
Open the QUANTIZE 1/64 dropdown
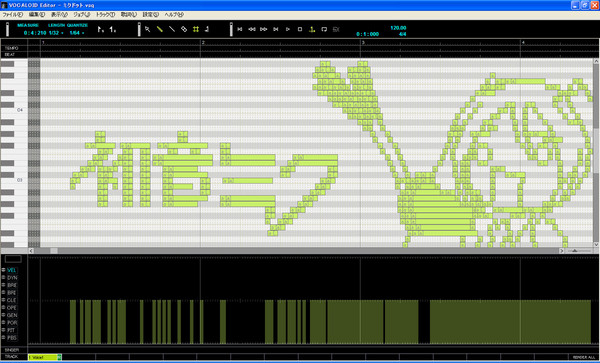pyautogui.click(x=77, y=33)
